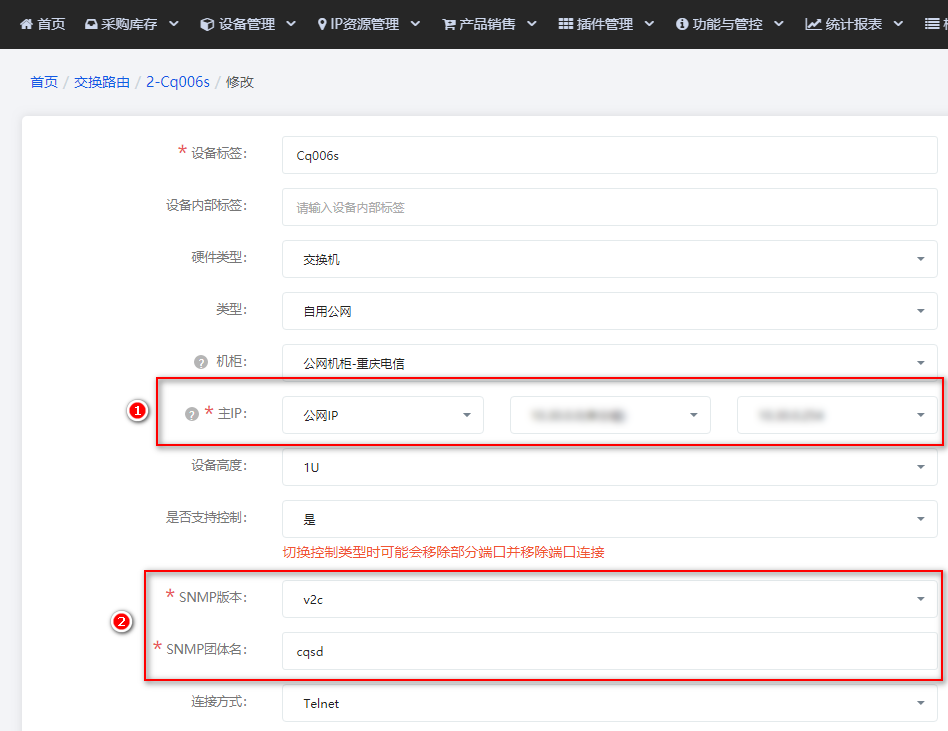Click the 功能与管控 info icon
The image size is (948, 731).
click(682, 24)
